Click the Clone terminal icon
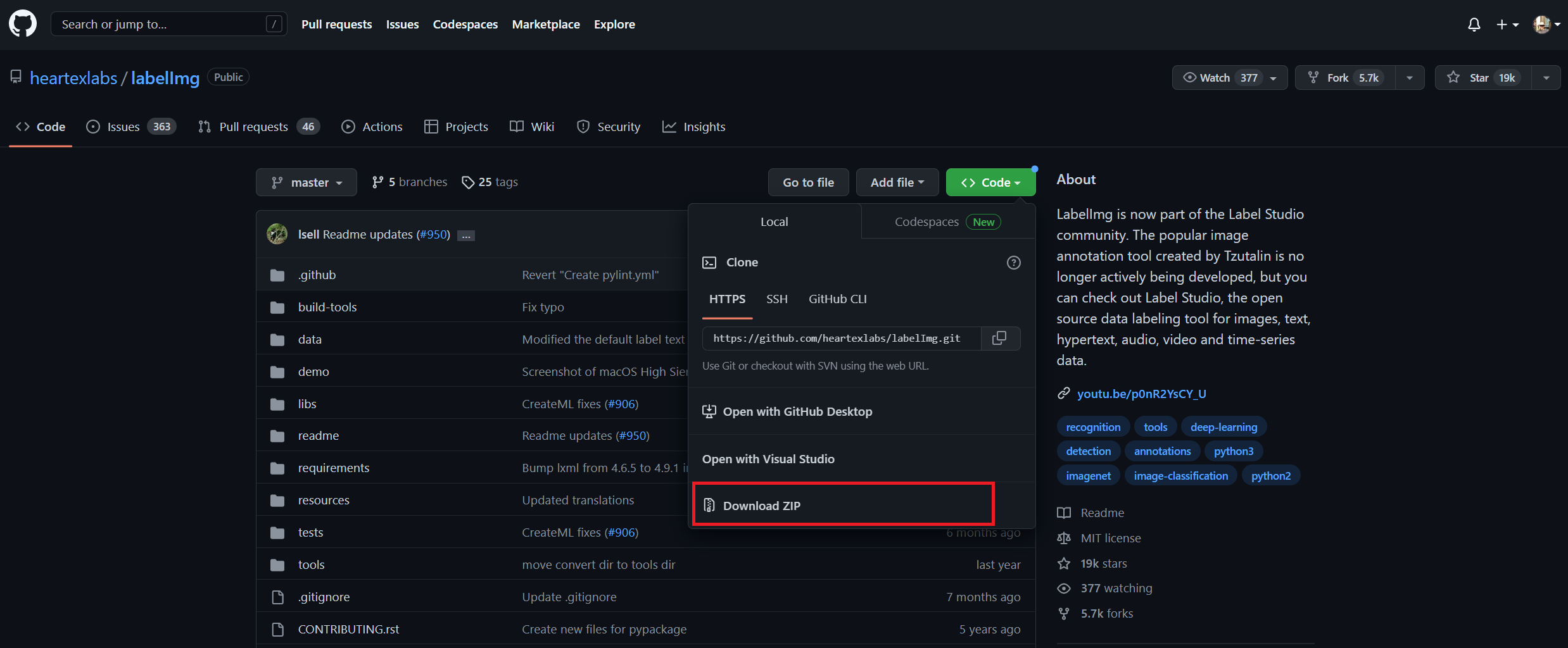Viewport: 1568px width, 648px height. (x=709, y=263)
